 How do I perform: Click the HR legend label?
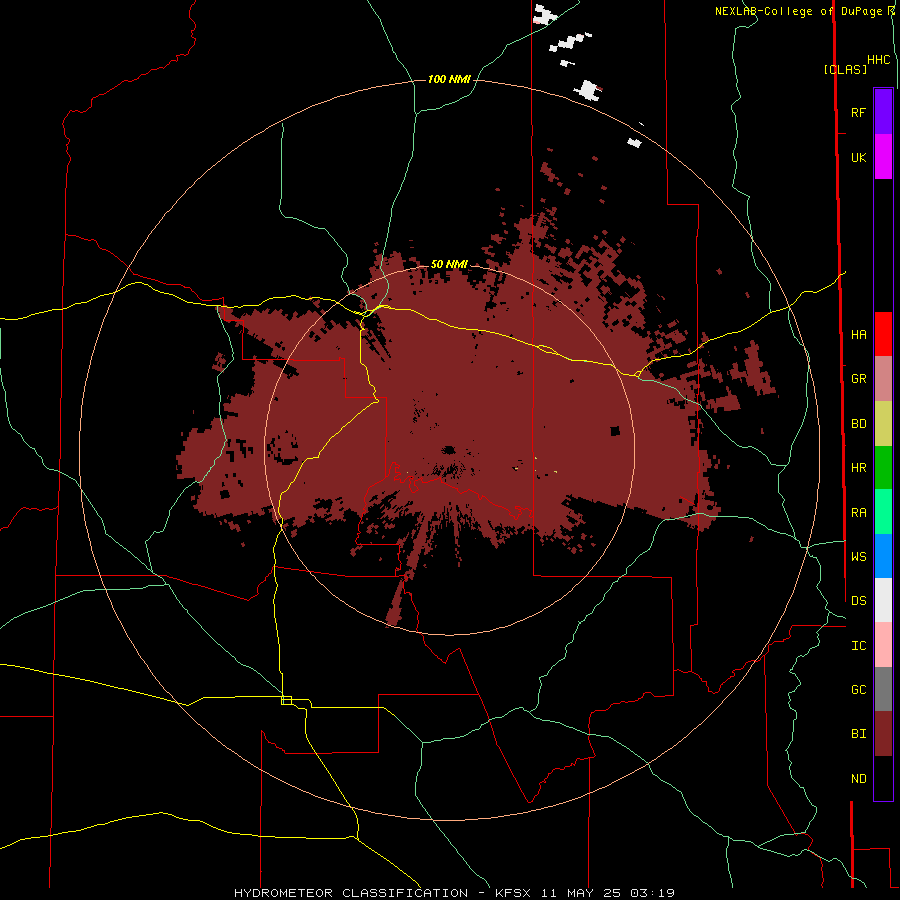pyautogui.click(x=859, y=468)
